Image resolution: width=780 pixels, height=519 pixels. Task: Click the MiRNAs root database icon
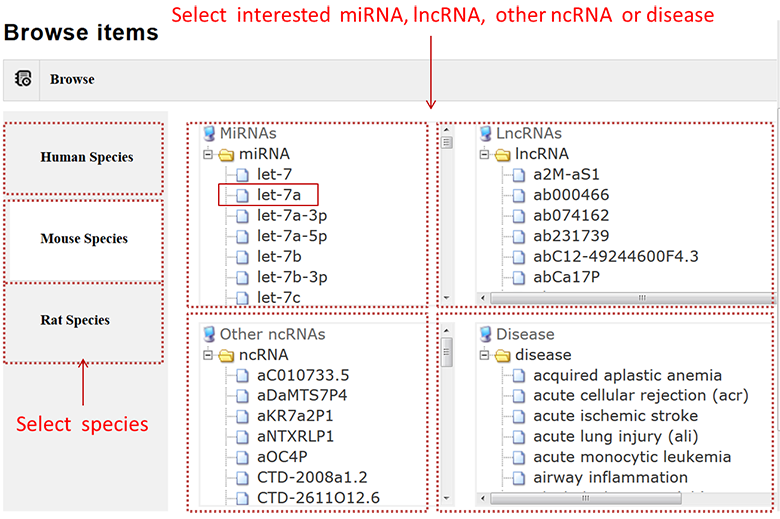click(x=209, y=133)
